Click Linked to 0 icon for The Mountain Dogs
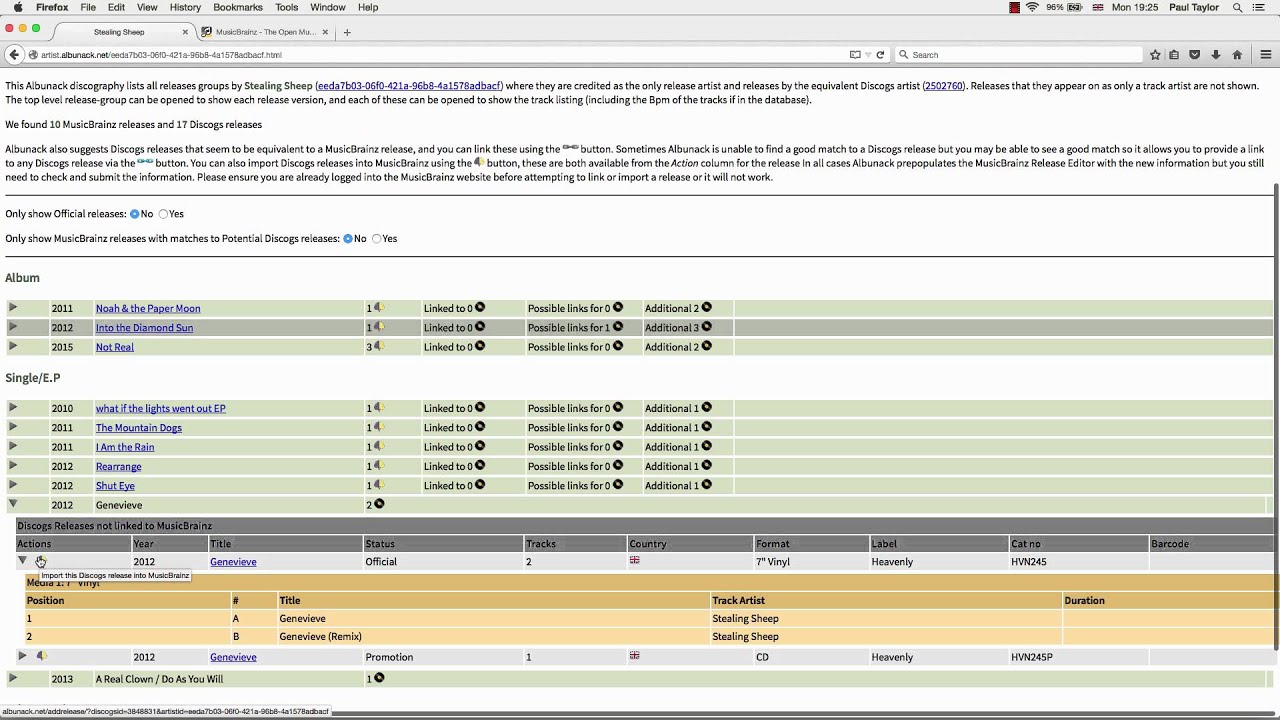Viewport: 1280px width, 720px height. (480, 427)
